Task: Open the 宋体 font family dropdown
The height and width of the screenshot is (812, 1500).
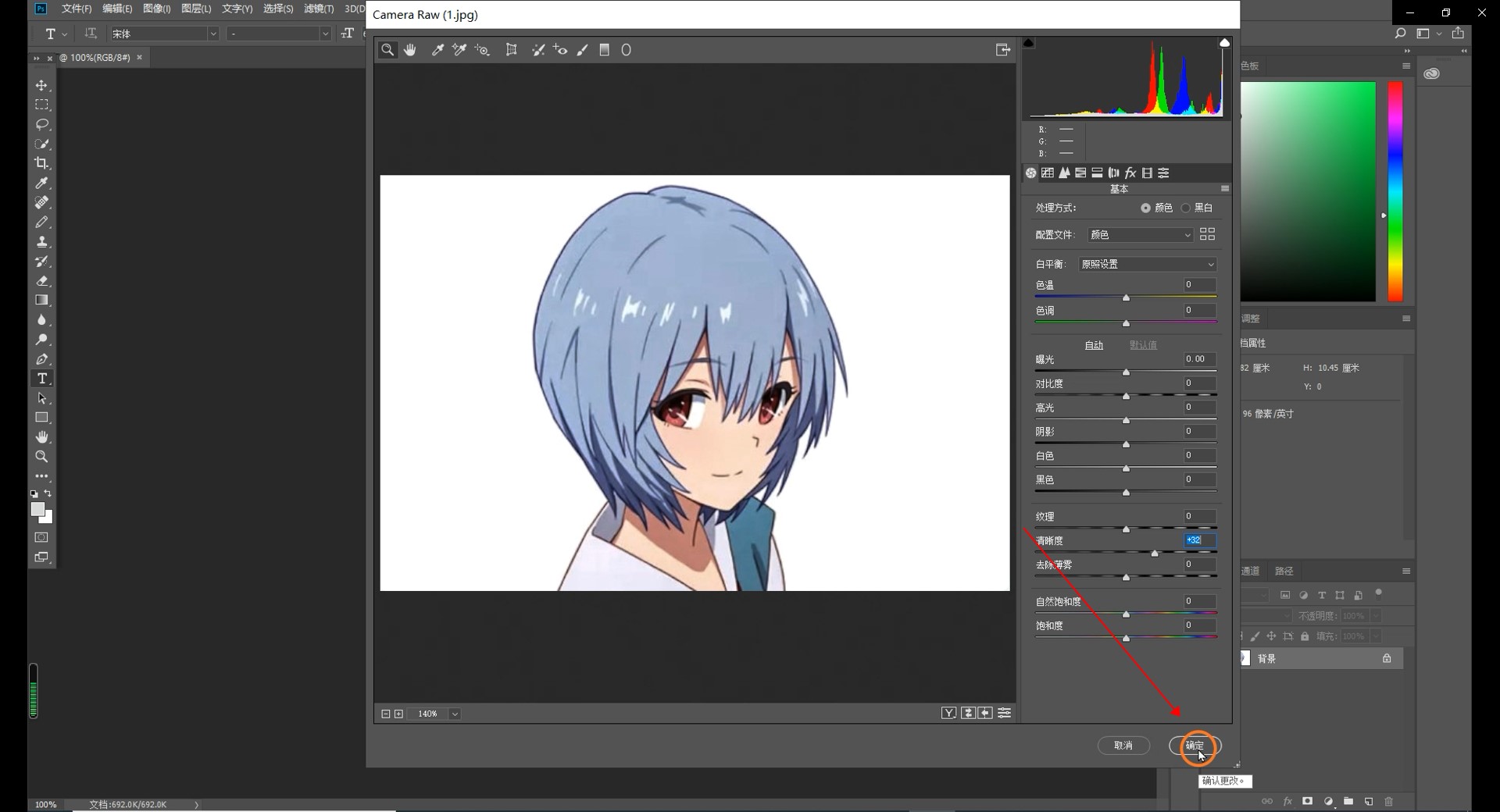Action: [x=163, y=34]
